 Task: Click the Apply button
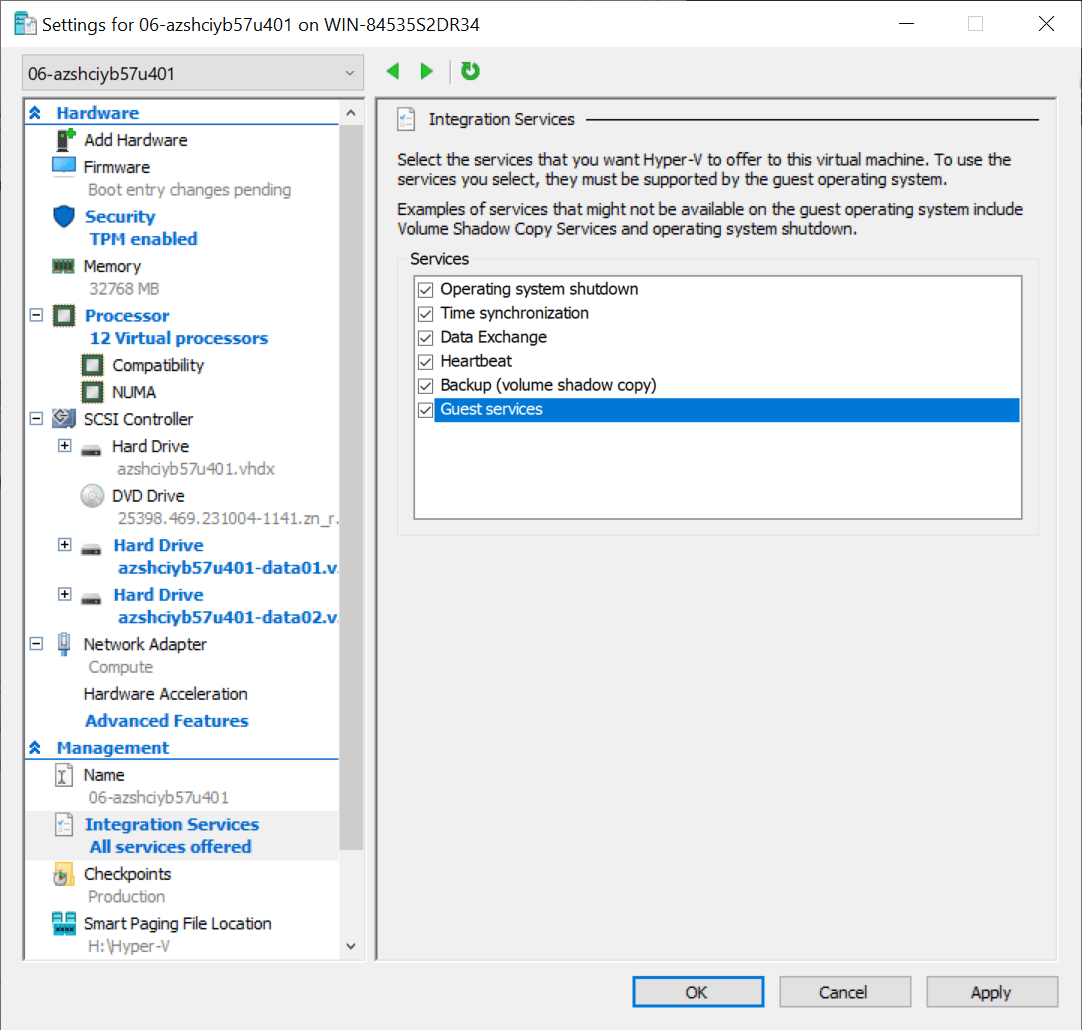click(992, 992)
